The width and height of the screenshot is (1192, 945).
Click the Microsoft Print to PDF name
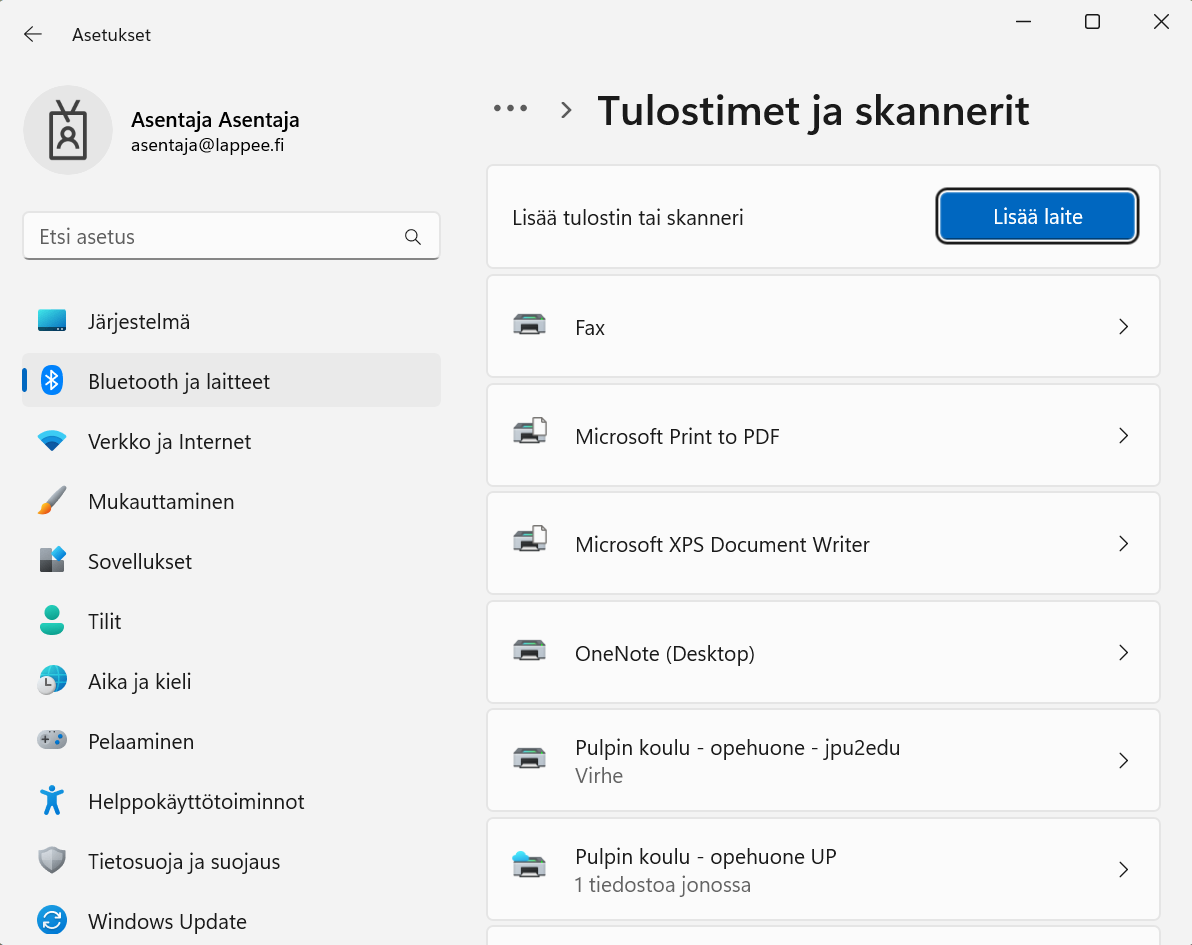click(677, 436)
